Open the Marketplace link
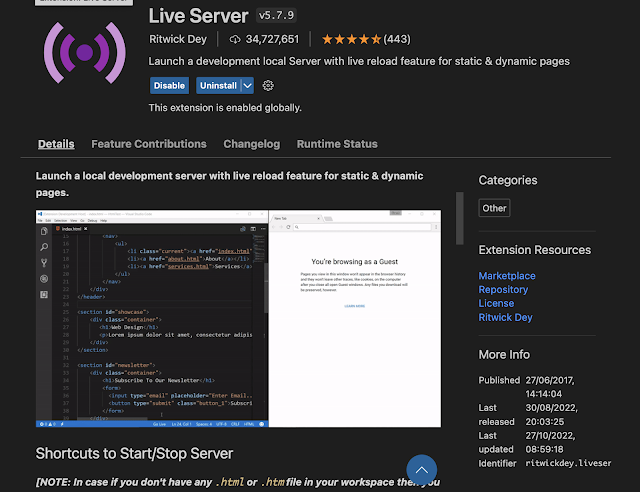Screen dimensions: 640x492 coord(507,276)
